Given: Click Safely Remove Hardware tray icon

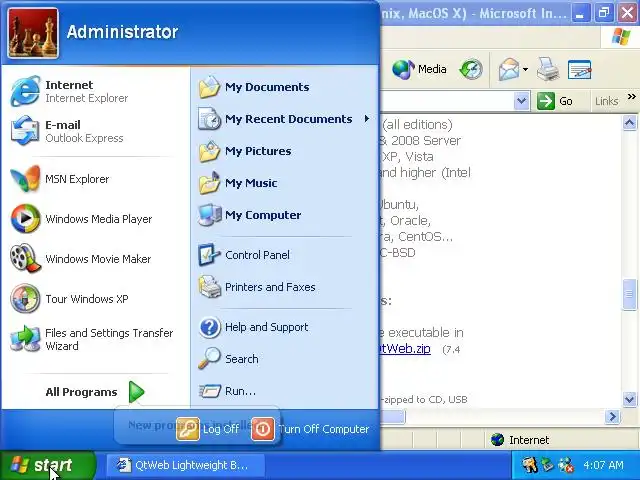Looking at the screenshot, I should 547,465.
